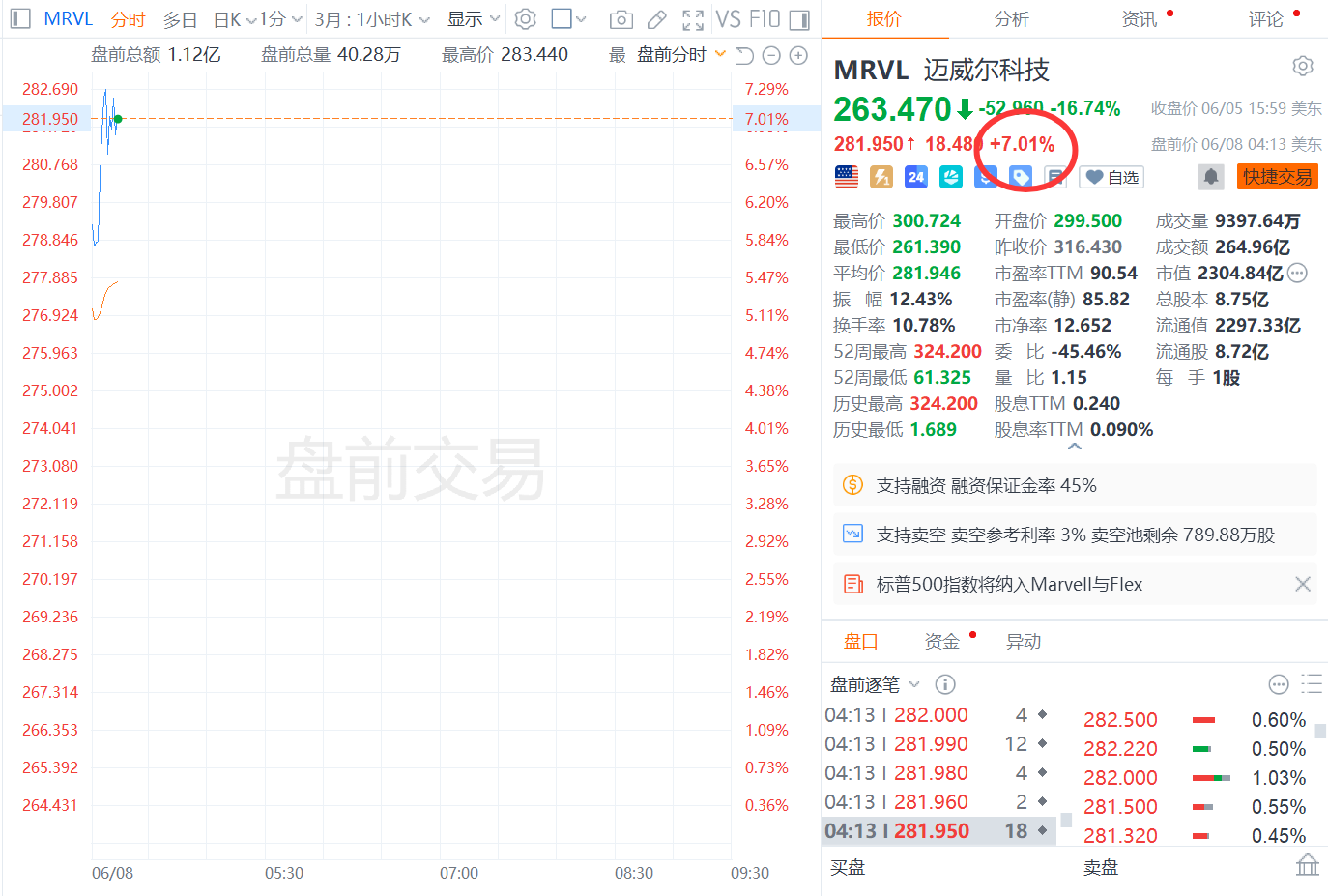This screenshot has height=896, width=1328.
Task: Click the blue 24-hour trading badge
Action: point(916,177)
